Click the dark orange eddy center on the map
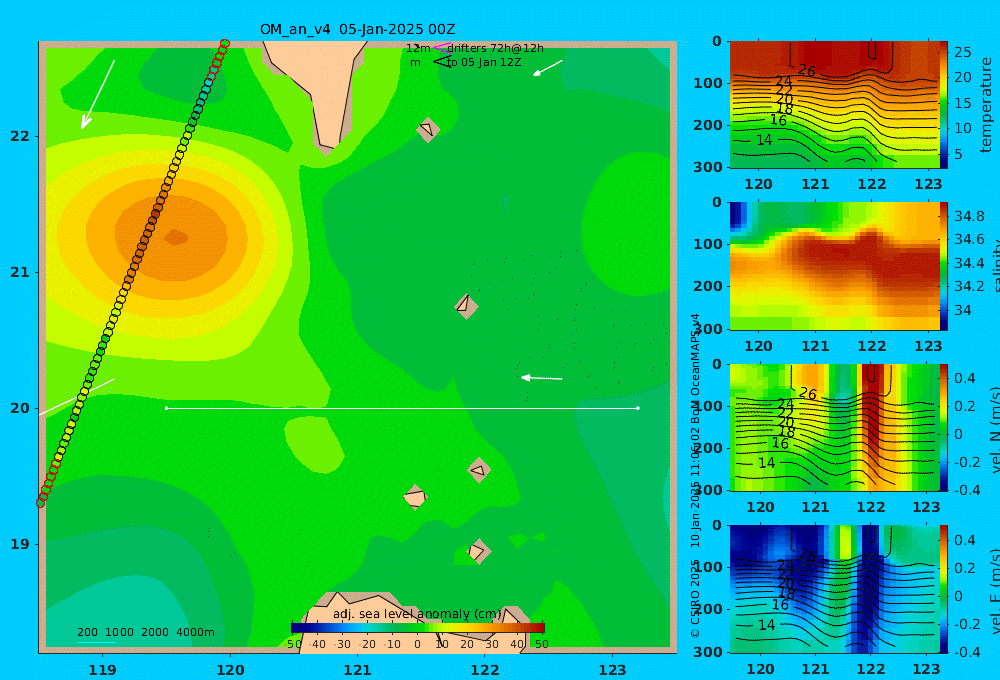 click(x=175, y=238)
